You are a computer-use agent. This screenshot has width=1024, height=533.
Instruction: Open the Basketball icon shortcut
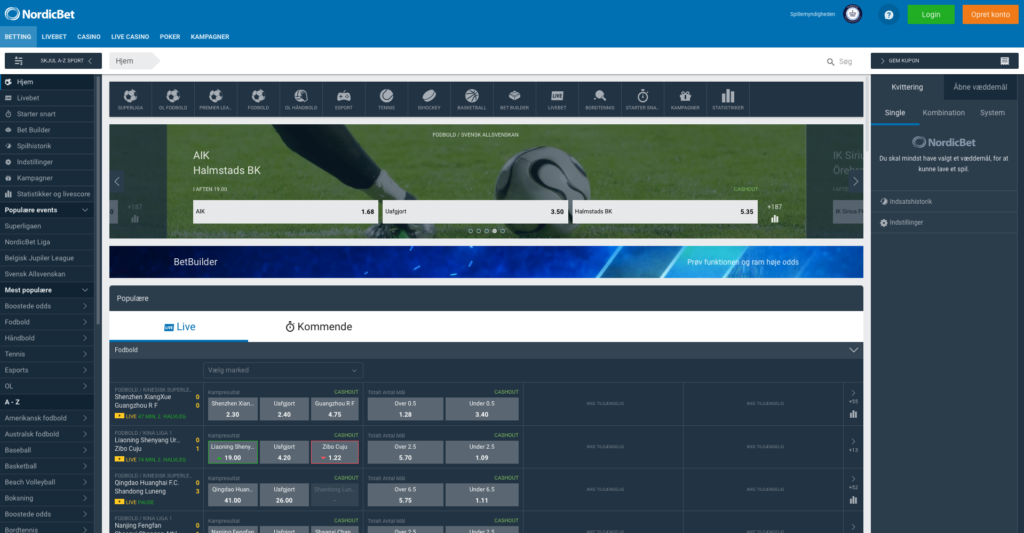click(472, 99)
